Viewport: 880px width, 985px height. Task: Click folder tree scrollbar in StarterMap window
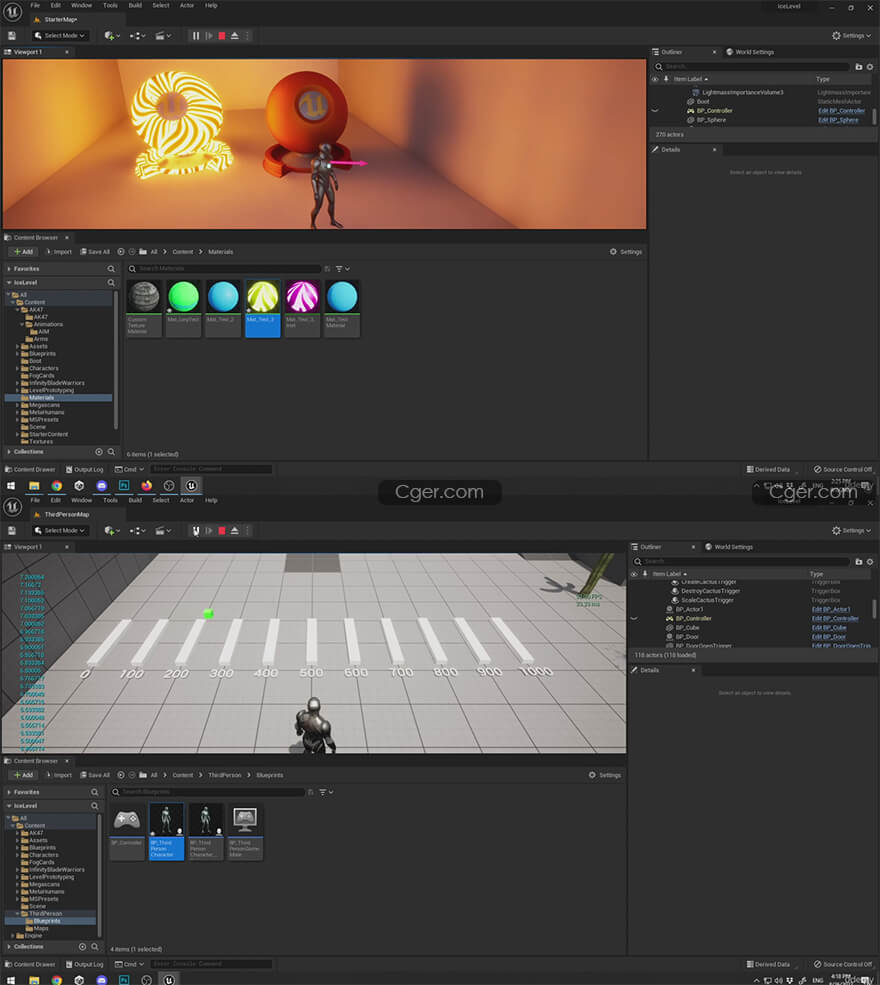click(116, 359)
